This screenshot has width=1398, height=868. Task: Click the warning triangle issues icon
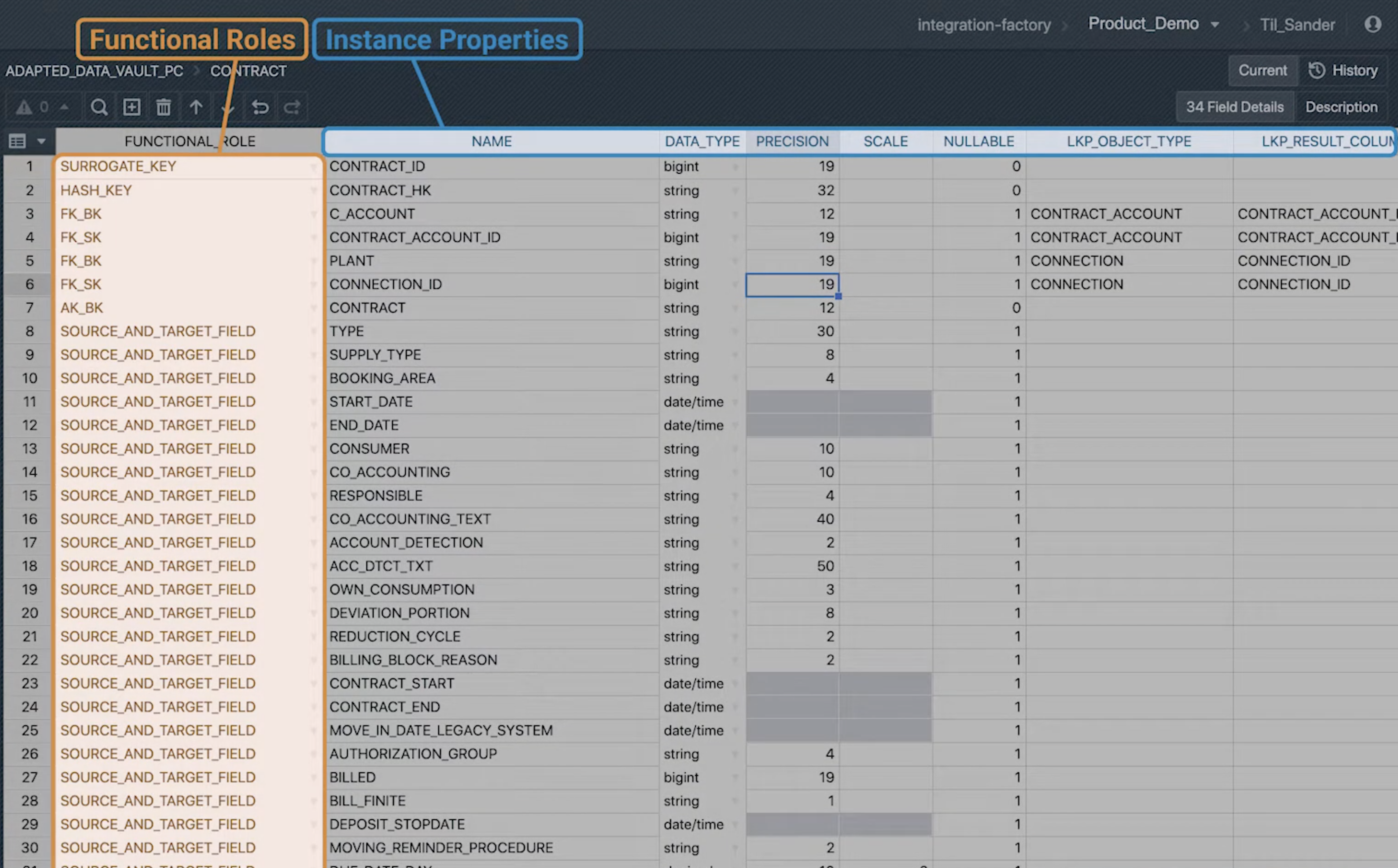(23, 107)
